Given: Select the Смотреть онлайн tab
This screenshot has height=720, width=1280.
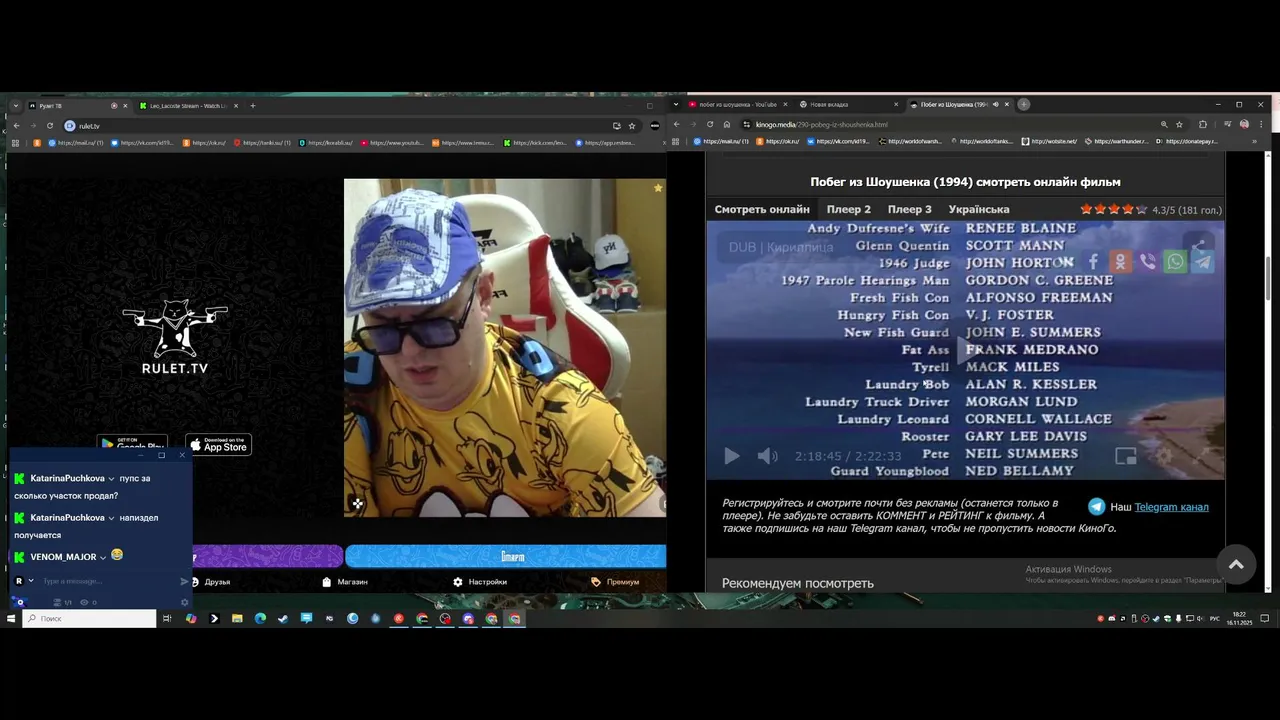Looking at the screenshot, I should click(762, 209).
